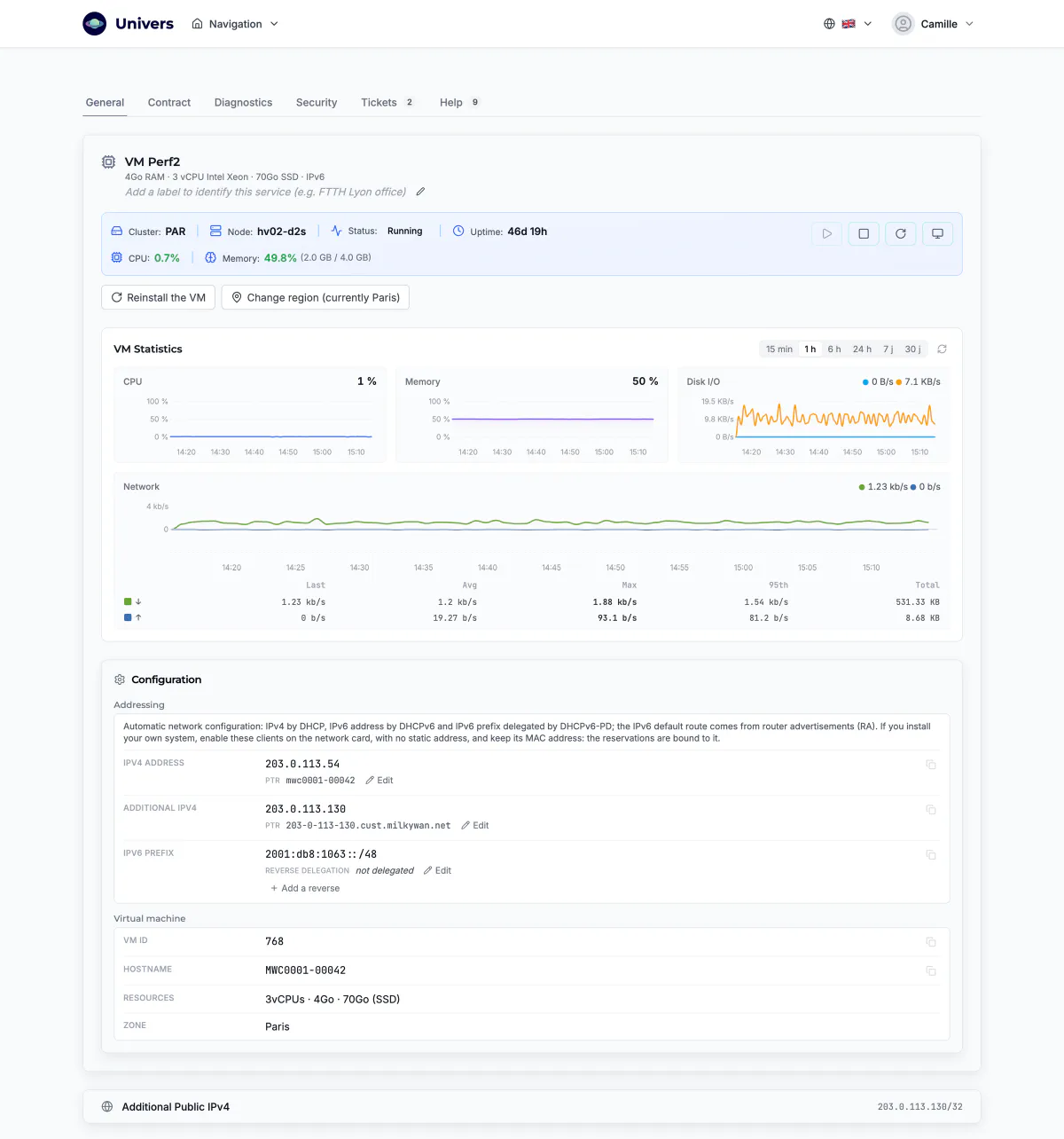Select the 6 h statistics range
Screen dimensions: 1064x1139
point(834,350)
